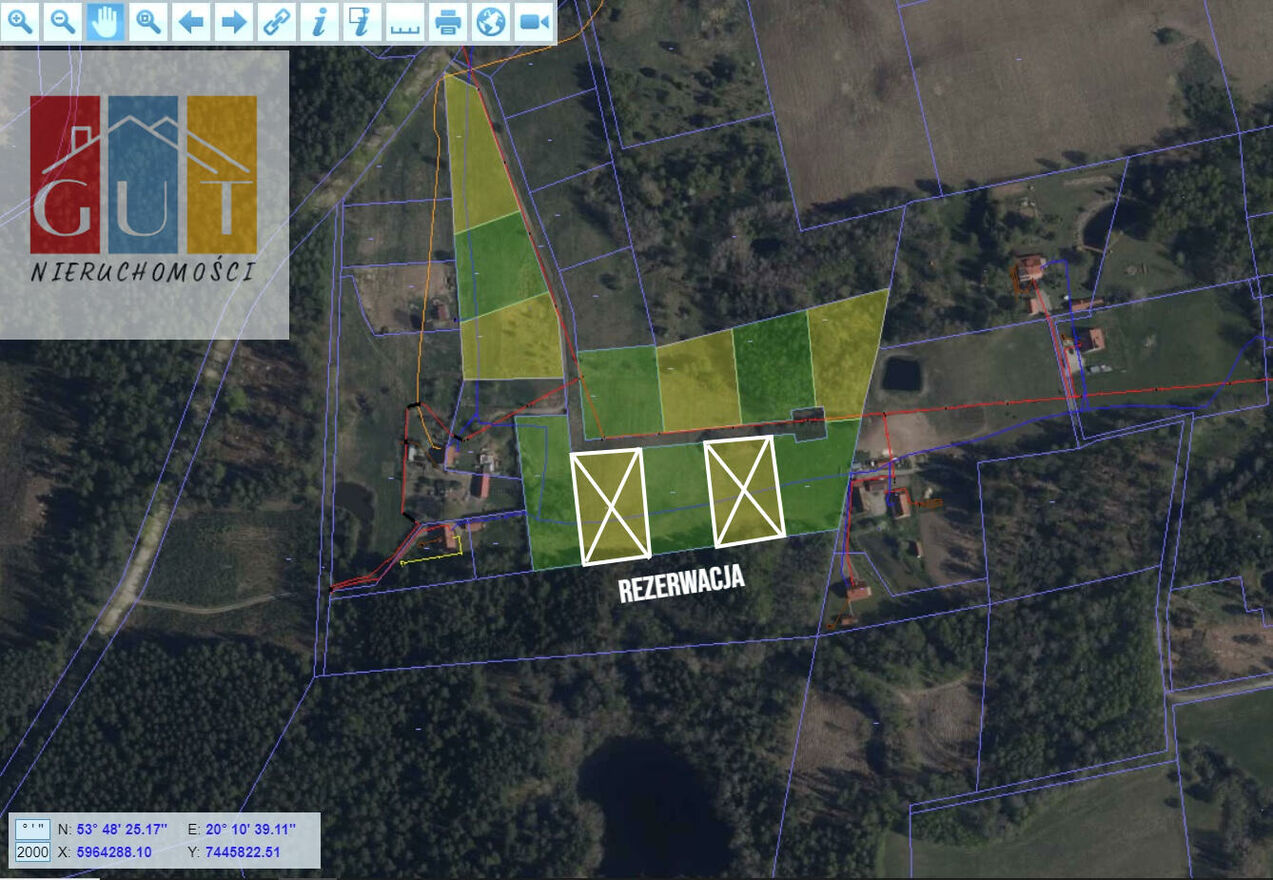
Task: Select the info identify tool
Action: click(x=319, y=21)
